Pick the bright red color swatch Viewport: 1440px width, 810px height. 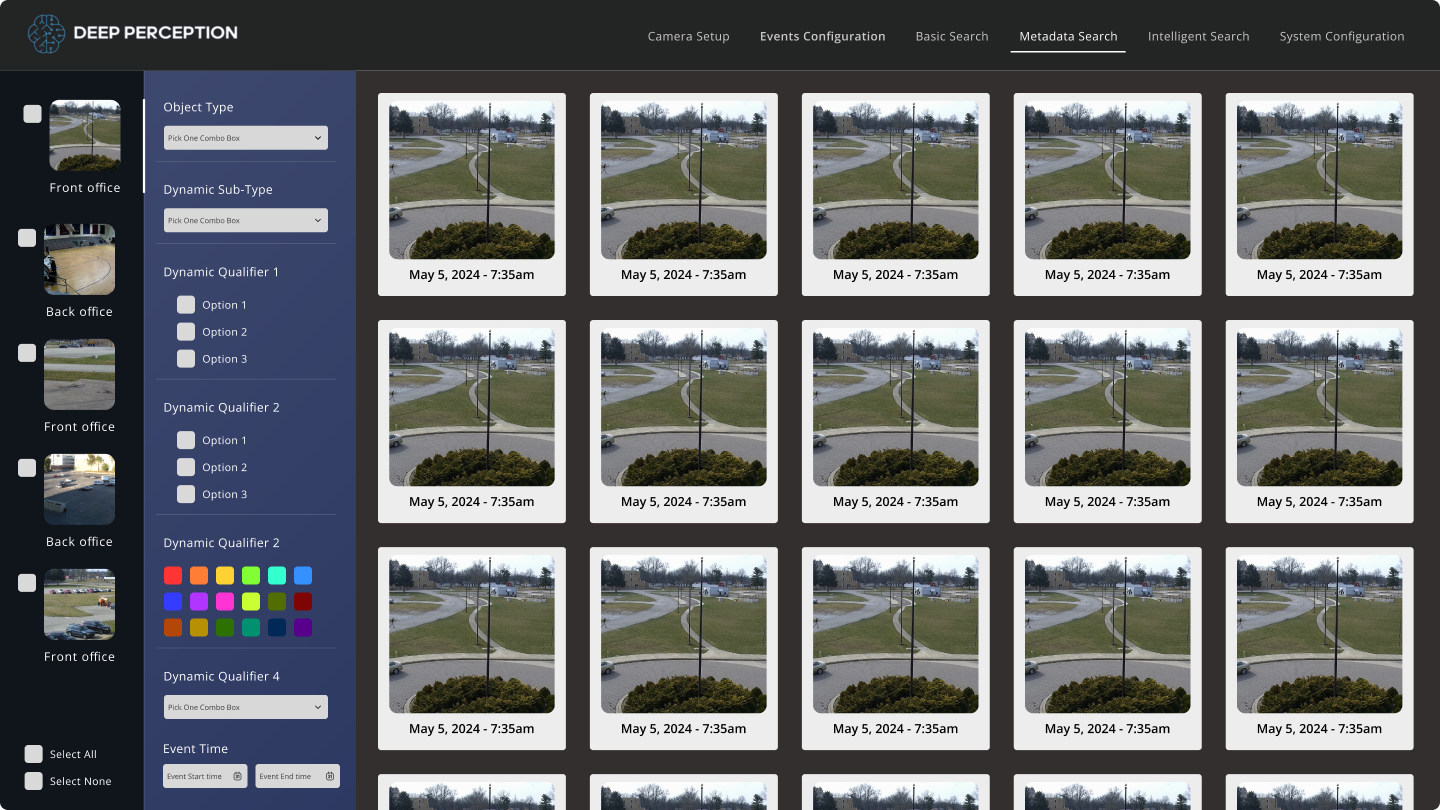coord(173,576)
